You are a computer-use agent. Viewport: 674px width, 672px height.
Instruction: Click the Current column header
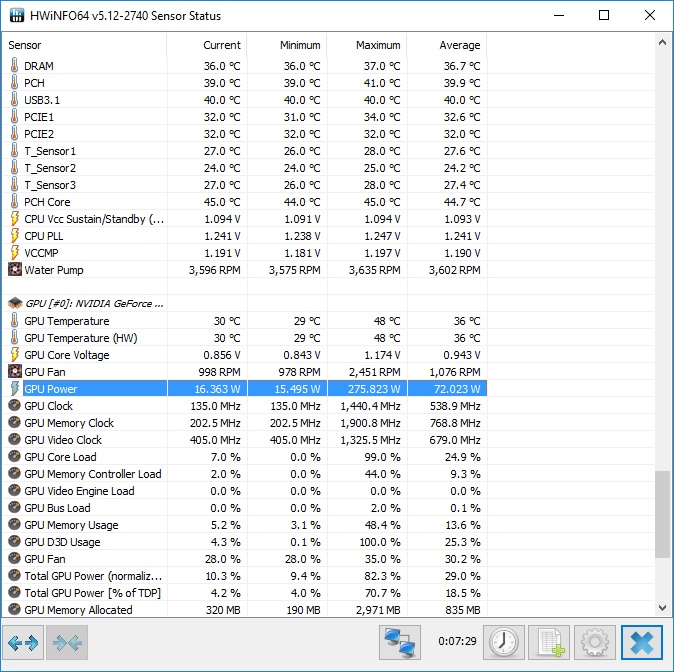(207, 45)
